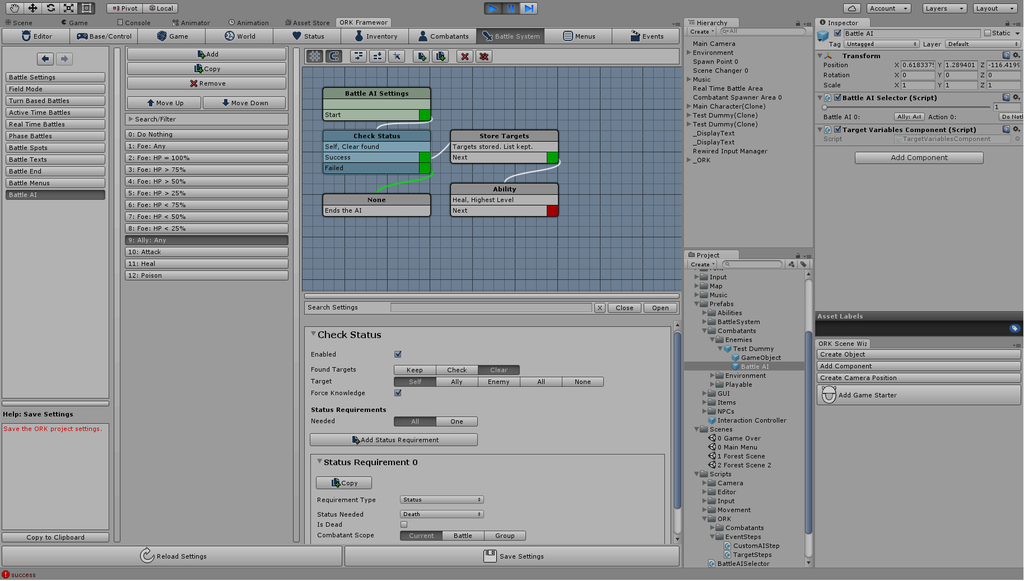Screen dimensions: 1024x581
Task: Toggle the grid icon in node editor
Action: click(x=314, y=57)
